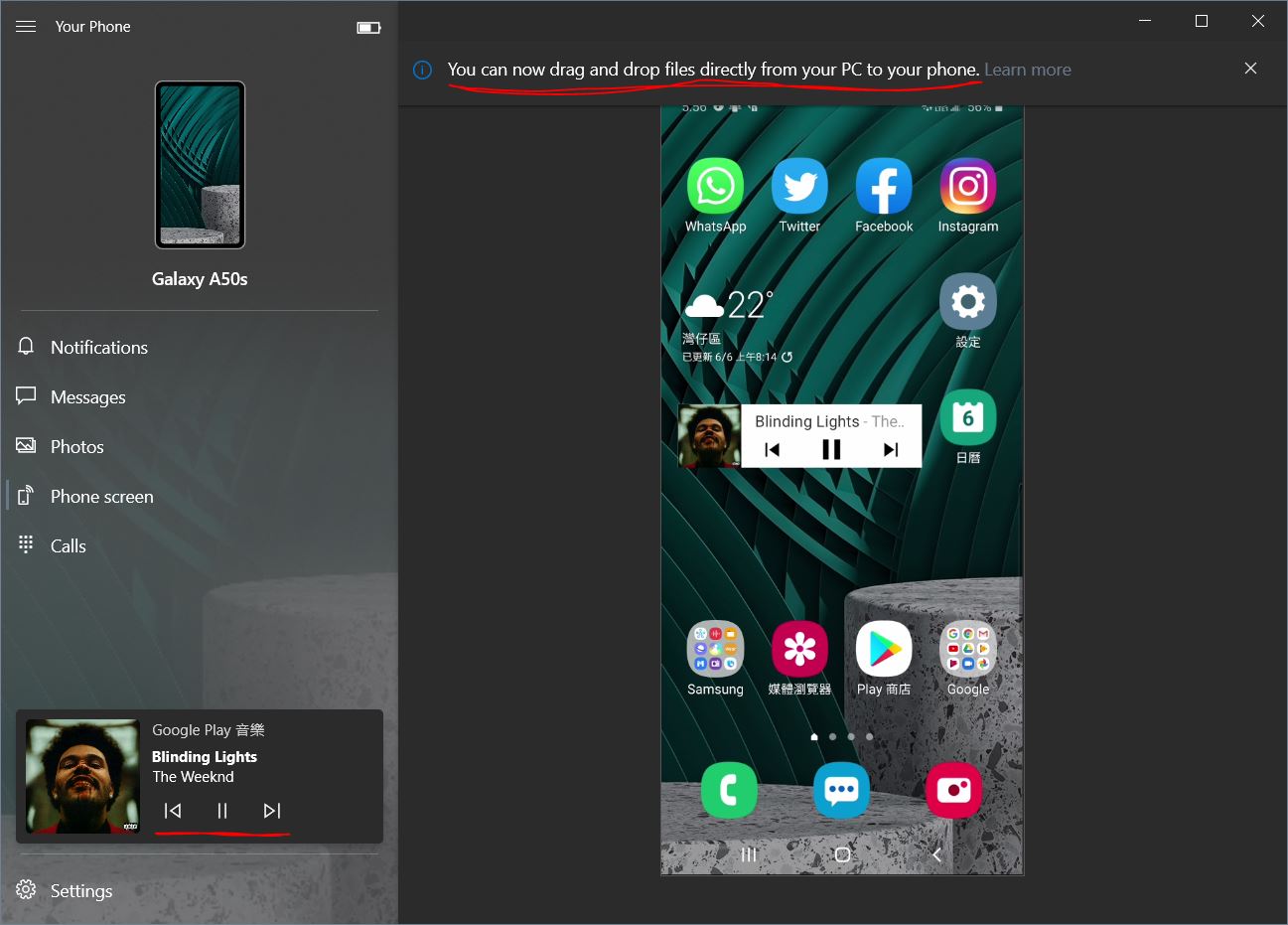Image resolution: width=1288 pixels, height=925 pixels.
Task: Refresh the weather widget update icon
Action: pos(787,357)
